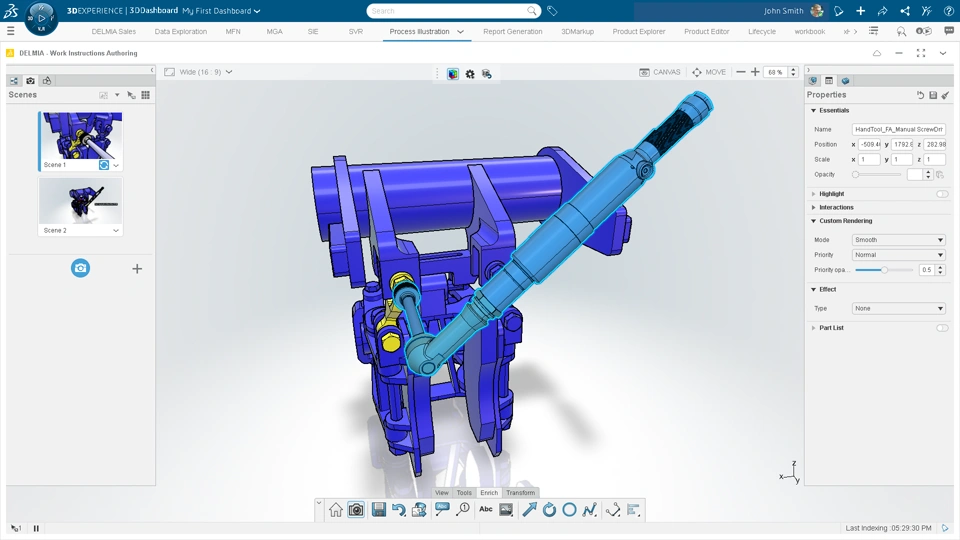Viewport: 960px width, 540px height.
Task: Open the Effect Type None dropdown
Action: 898,309
